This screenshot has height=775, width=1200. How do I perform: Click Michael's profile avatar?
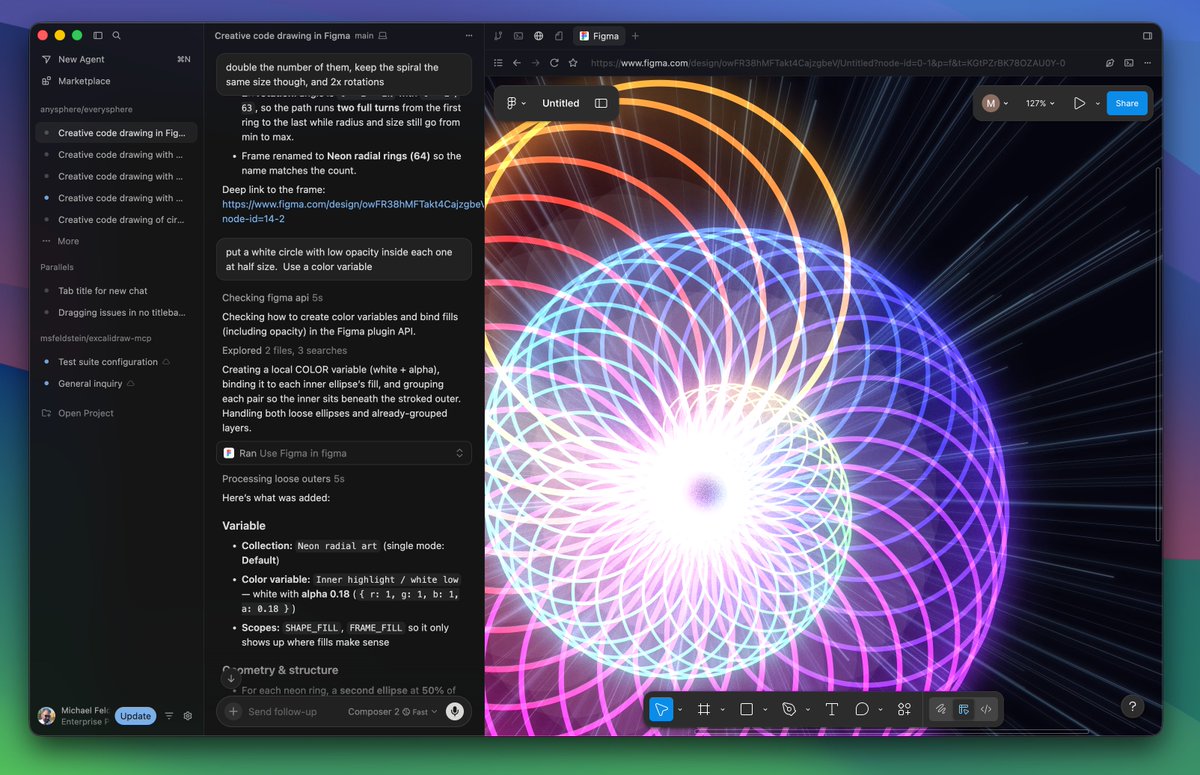[46, 716]
